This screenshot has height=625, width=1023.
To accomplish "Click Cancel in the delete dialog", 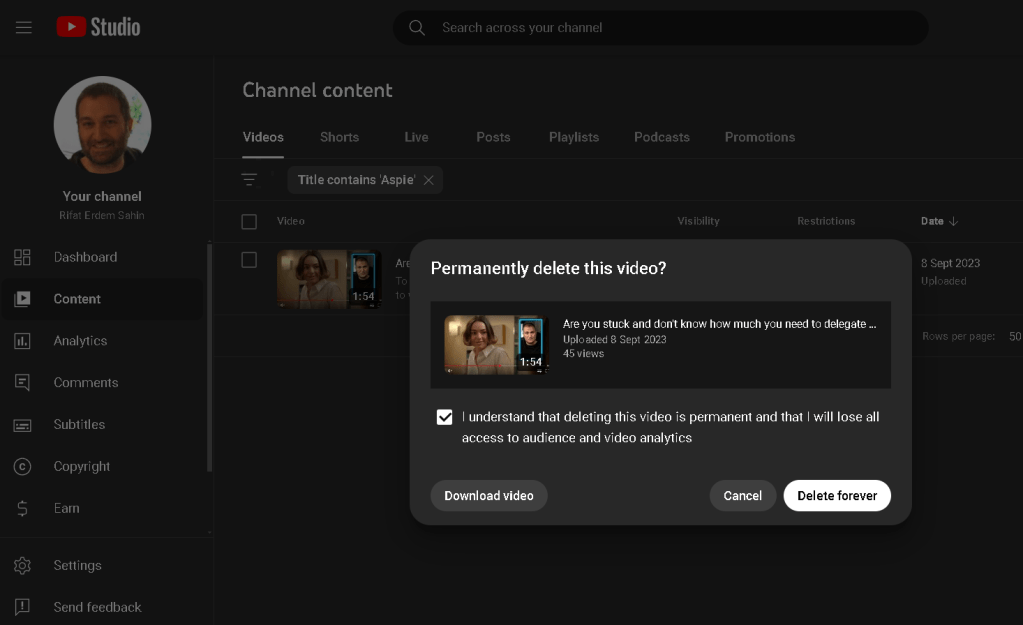I will point(742,496).
